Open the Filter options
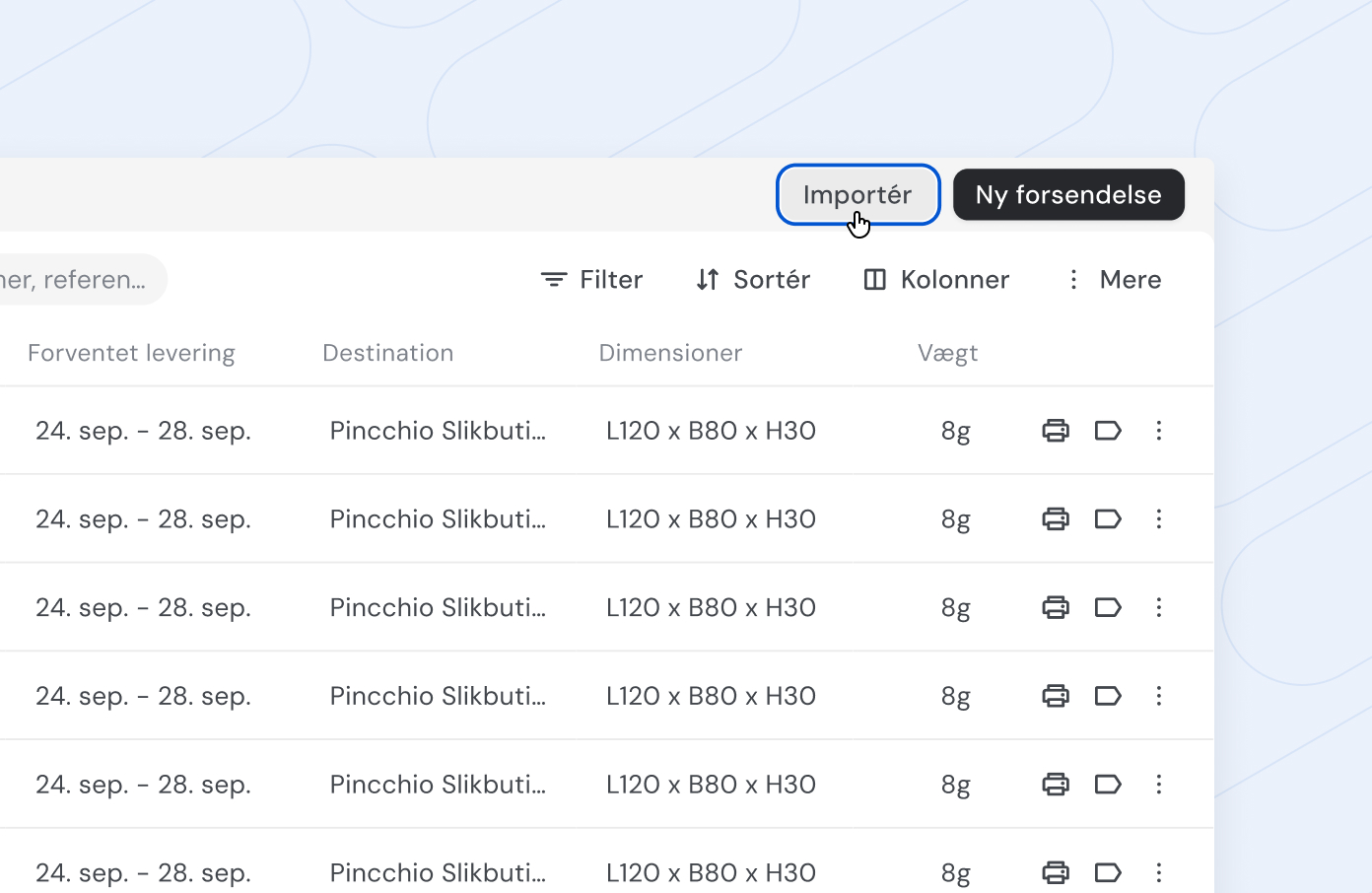Image resolution: width=1372 pixels, height=893 pixels. tap(591, 280)
